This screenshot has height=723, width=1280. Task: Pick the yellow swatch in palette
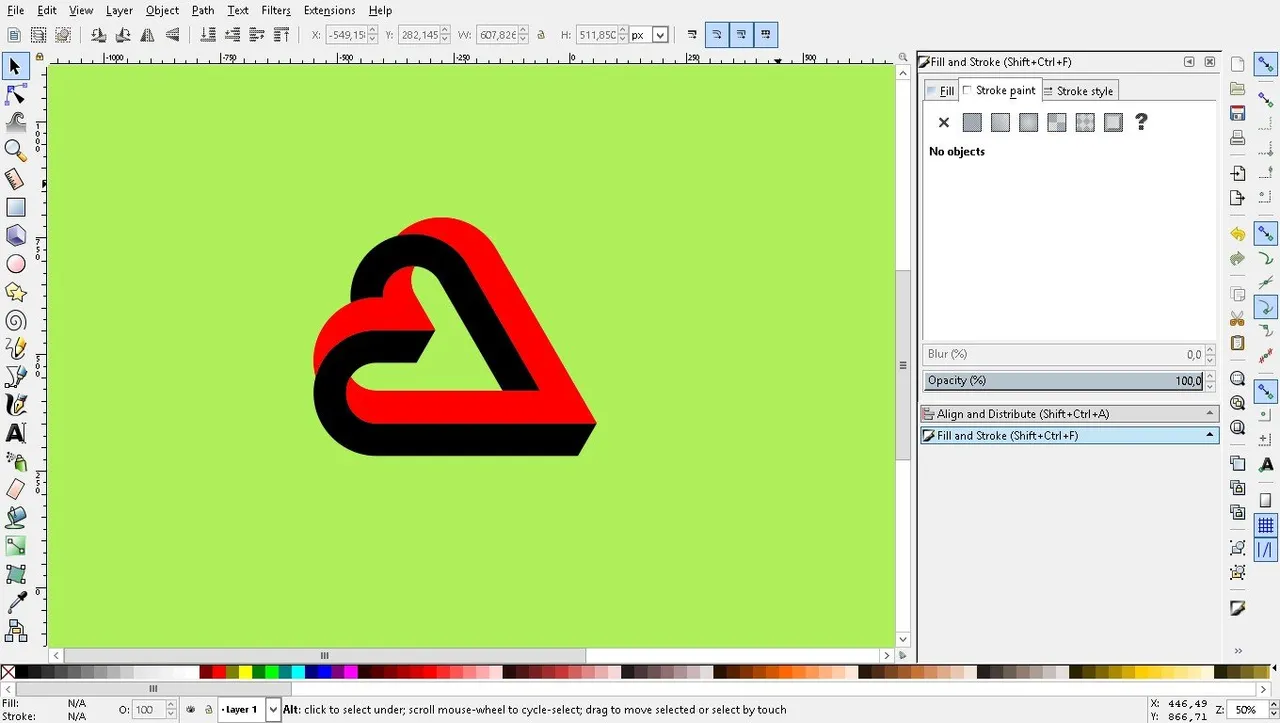click(x=245, y=673)
